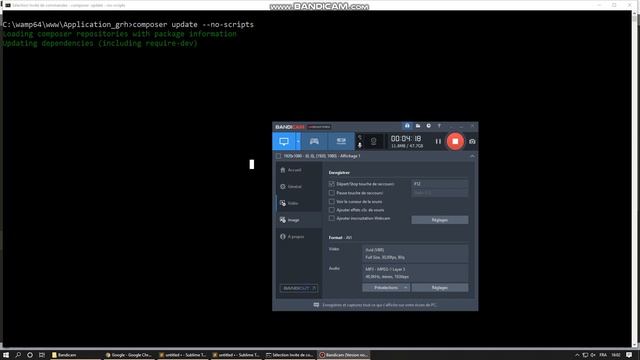Click the 1920x1080 Affichage 1 target row

click(x=373, y=156)
